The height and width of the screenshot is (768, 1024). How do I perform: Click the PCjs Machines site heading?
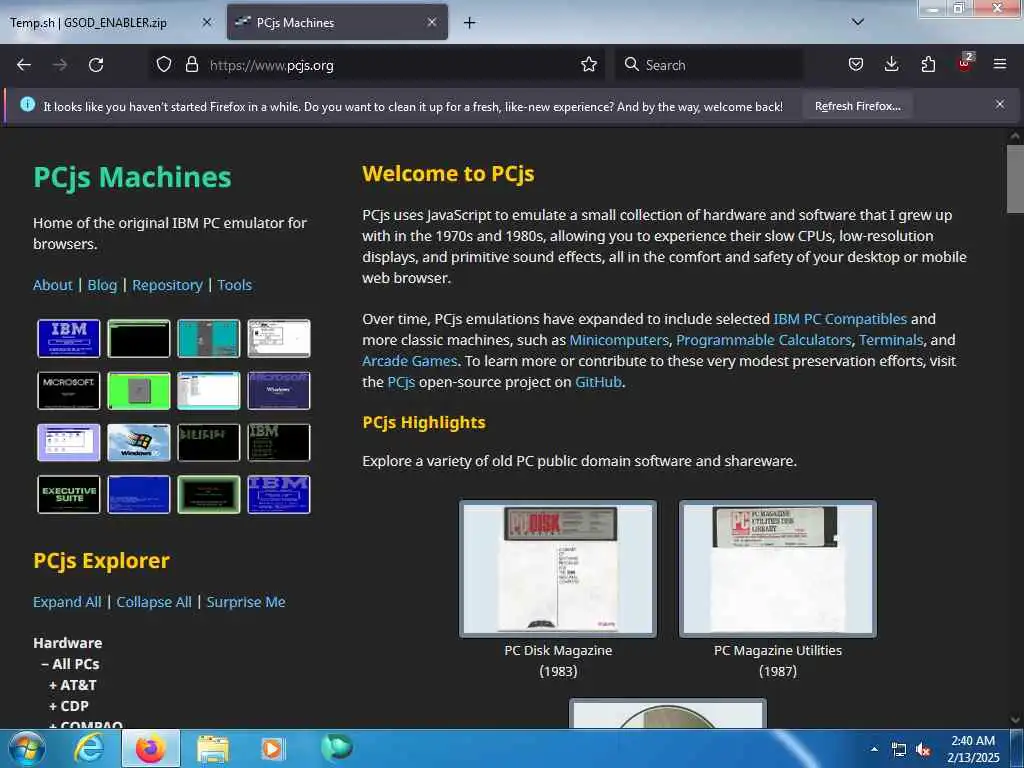coord(133,178)
